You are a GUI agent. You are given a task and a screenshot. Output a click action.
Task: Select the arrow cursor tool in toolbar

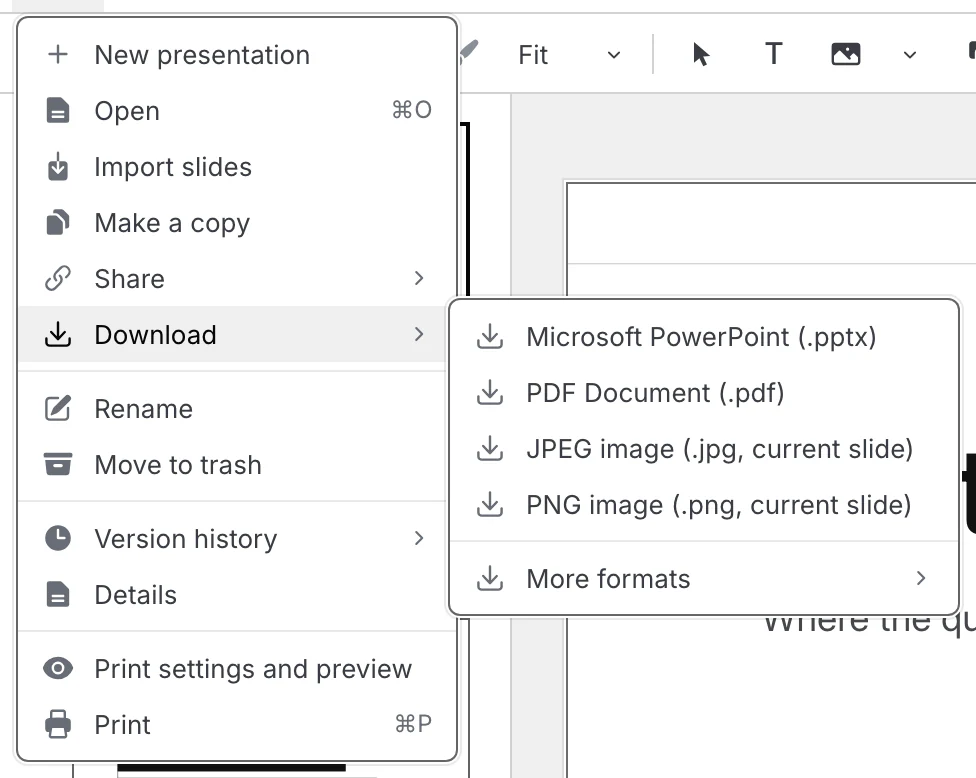click(701, 55)
